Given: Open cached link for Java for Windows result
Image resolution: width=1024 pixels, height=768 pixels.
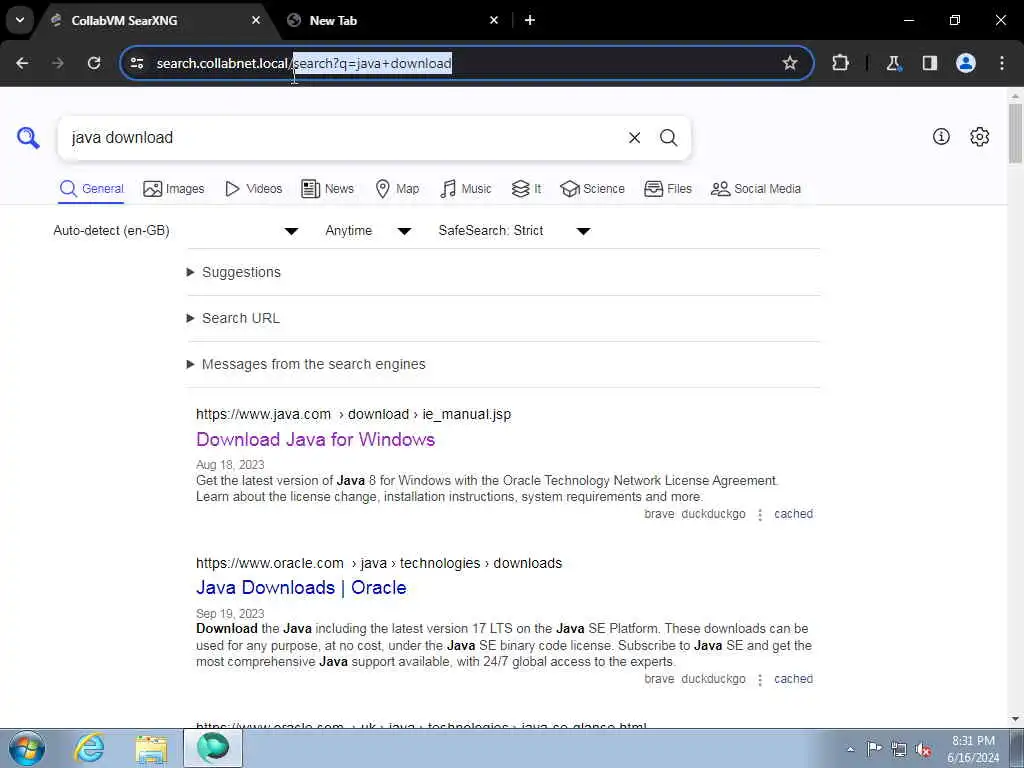Looking at the screenshot, I should [793, 514].
